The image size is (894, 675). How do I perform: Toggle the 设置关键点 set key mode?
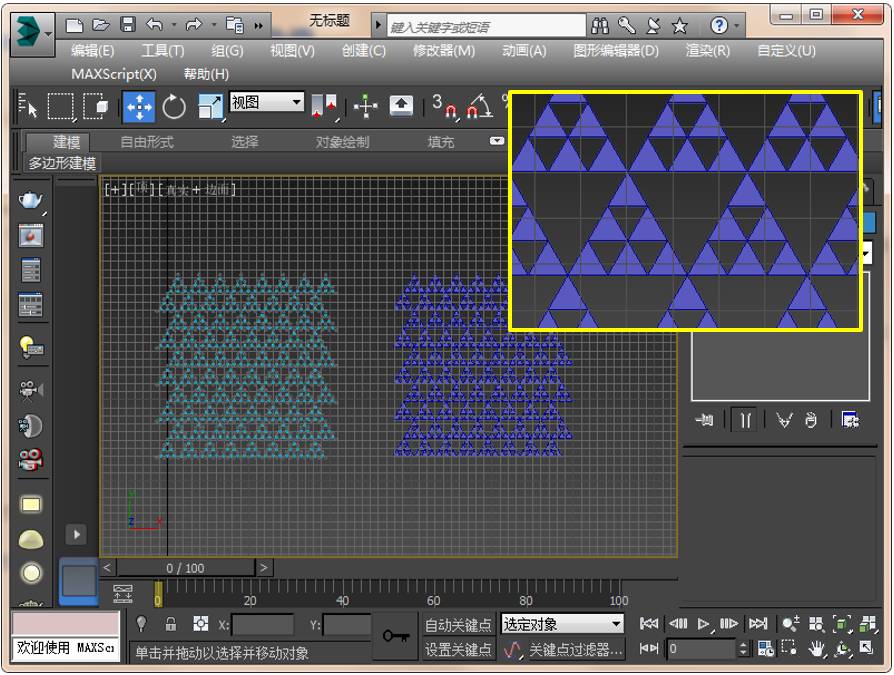[x=458, y=649]
